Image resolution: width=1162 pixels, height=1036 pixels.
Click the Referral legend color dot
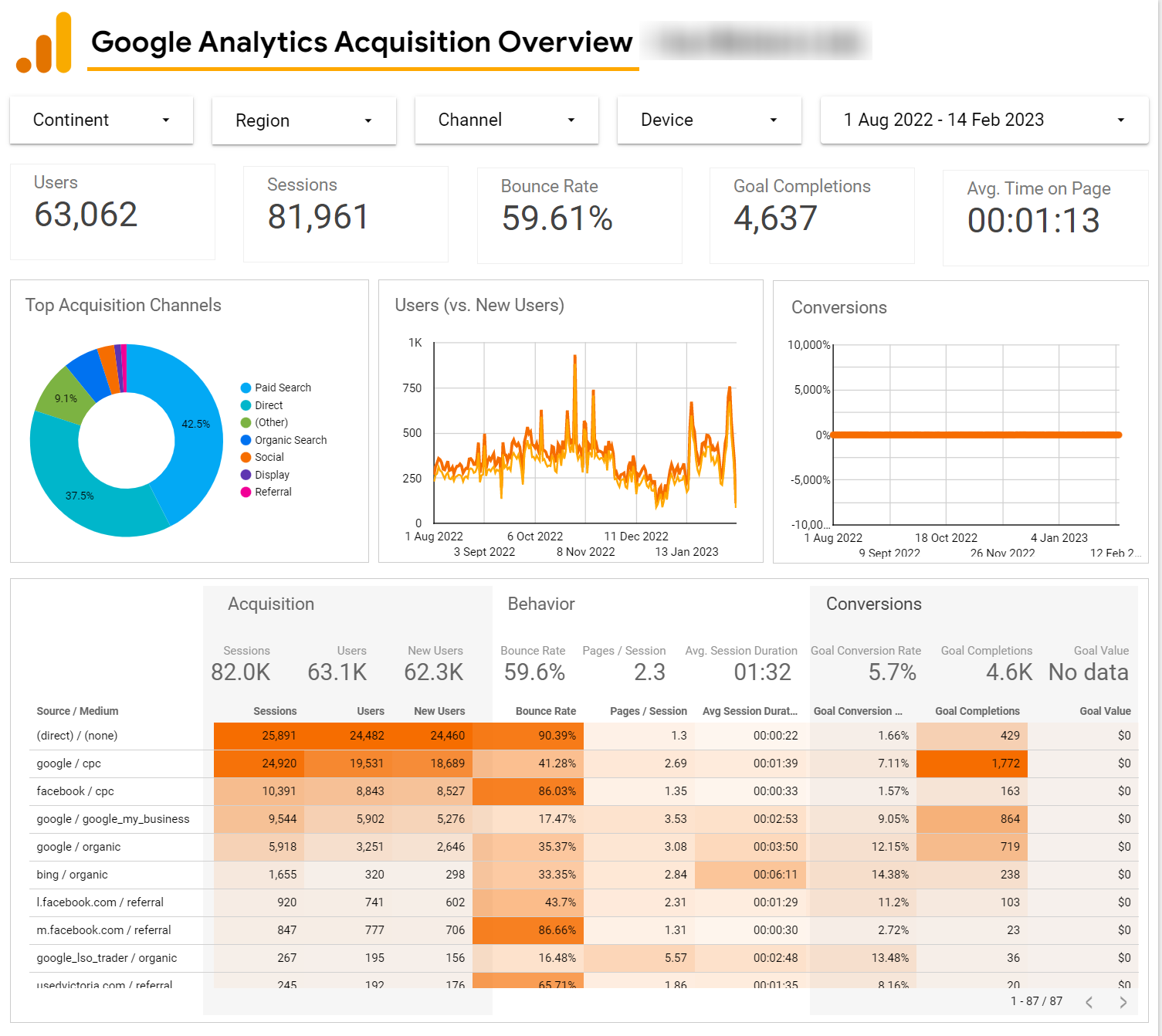(246, 492)
